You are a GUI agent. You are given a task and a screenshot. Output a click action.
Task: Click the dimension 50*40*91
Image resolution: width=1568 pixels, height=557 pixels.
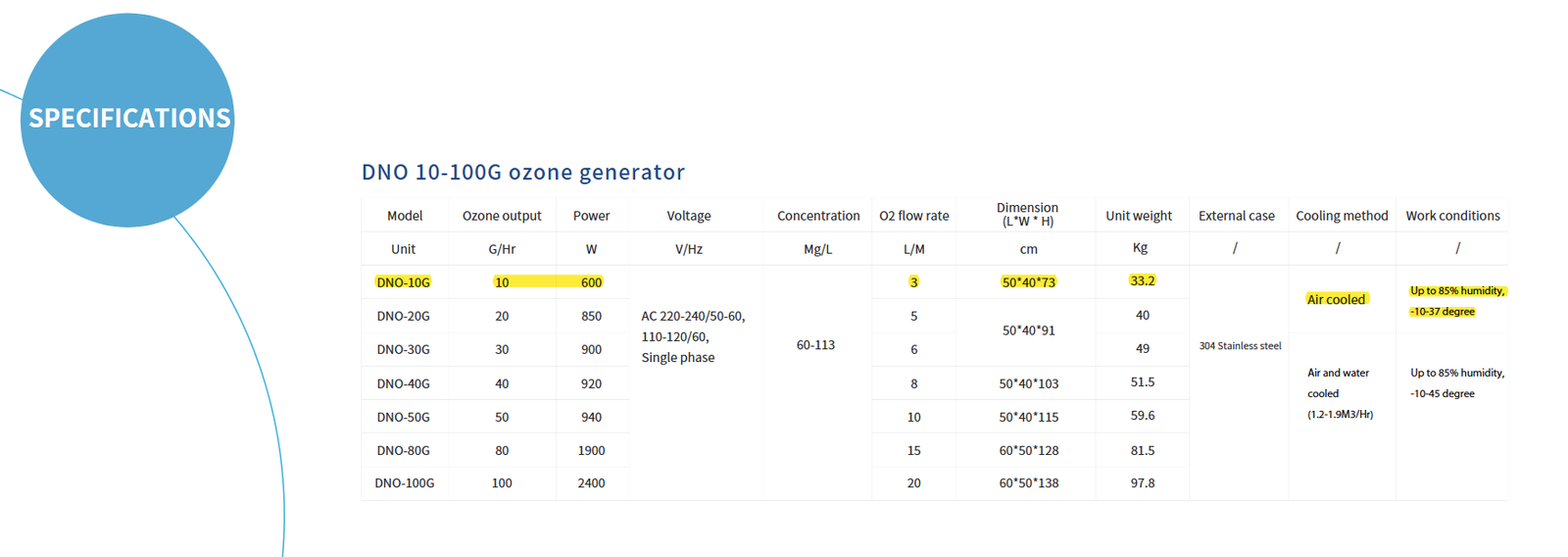point(1028,330)
